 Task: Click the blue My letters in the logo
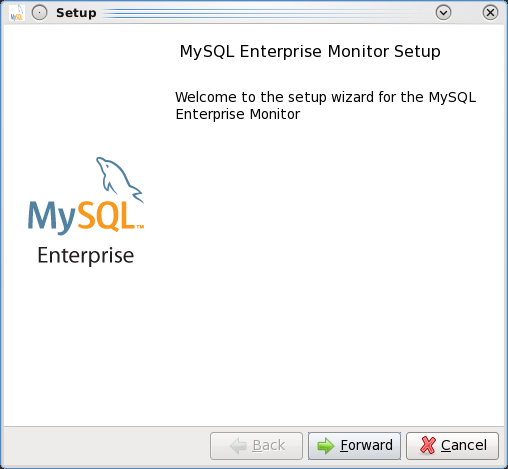point(52,217)
